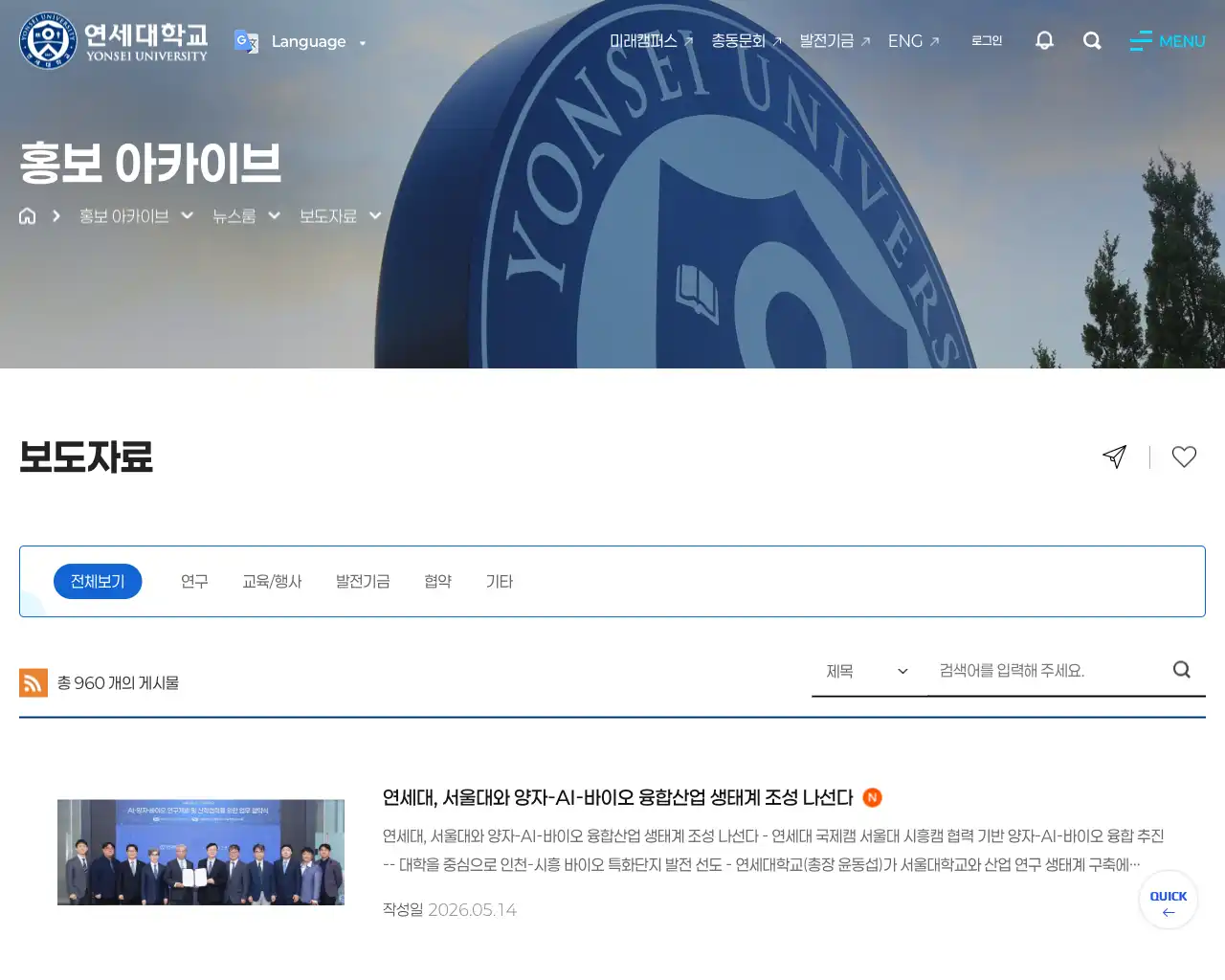The height and width of the screenshot is (980, 1225).
Task: Open the 제목 search type dropdown
Action: [x=868, y=671]
